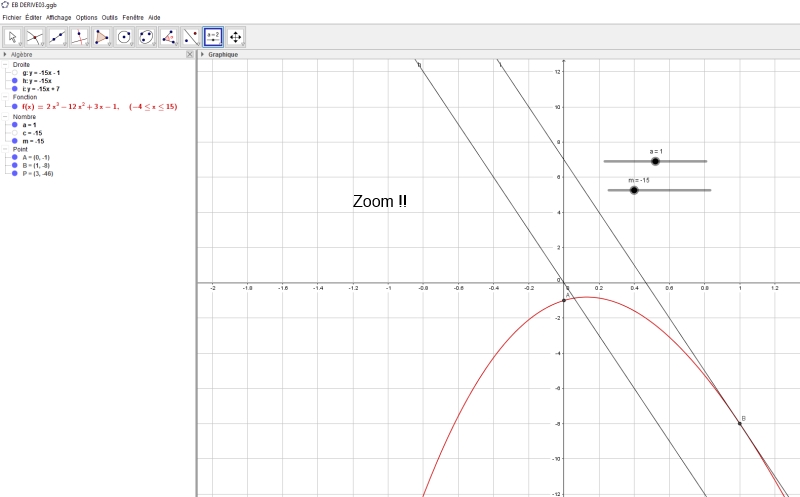Viewport: 800px width, 497px height.
Task: Open Angle tool dropdown arrow
Action: (176, 44)
